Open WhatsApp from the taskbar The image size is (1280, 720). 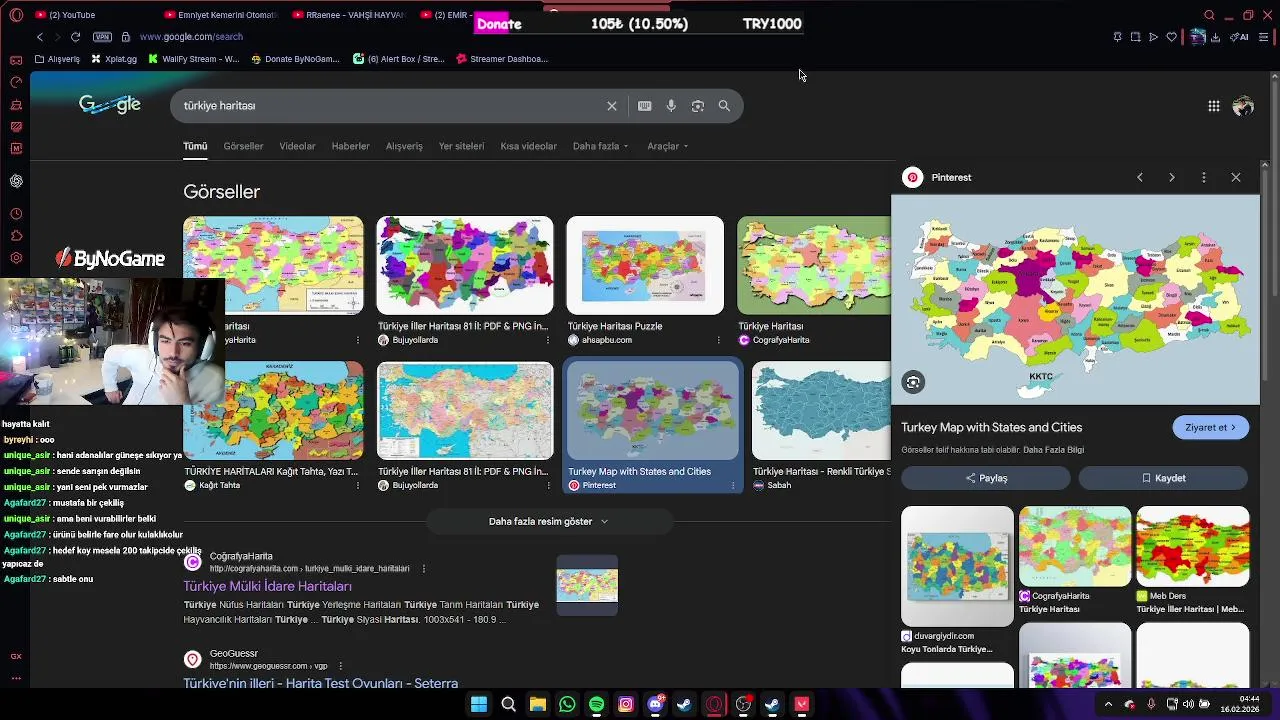pyautogui.click(x=567, y=704)
